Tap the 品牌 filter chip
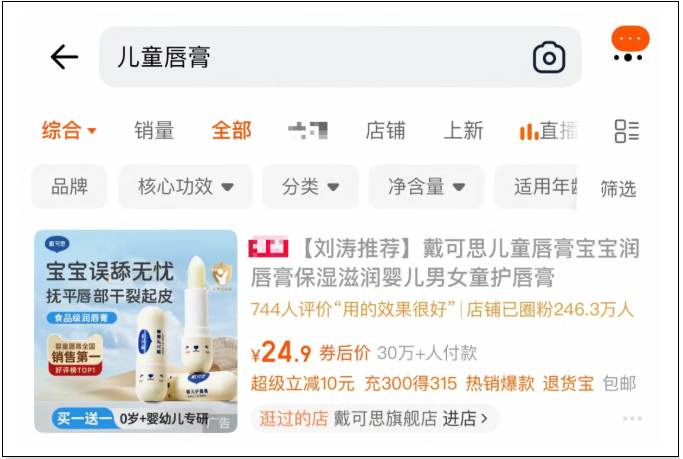683x459 pixels. pyautogui.click(x=69, y=187)
